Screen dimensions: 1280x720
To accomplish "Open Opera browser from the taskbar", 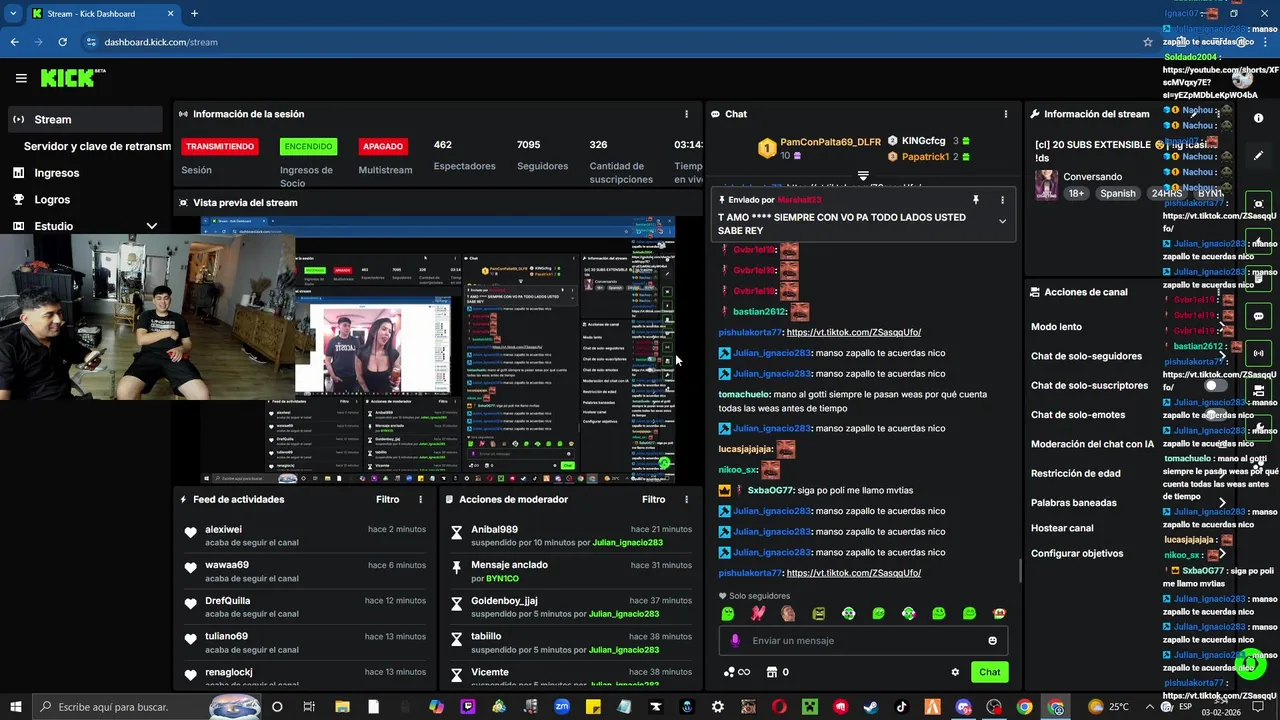I will 779,707.
